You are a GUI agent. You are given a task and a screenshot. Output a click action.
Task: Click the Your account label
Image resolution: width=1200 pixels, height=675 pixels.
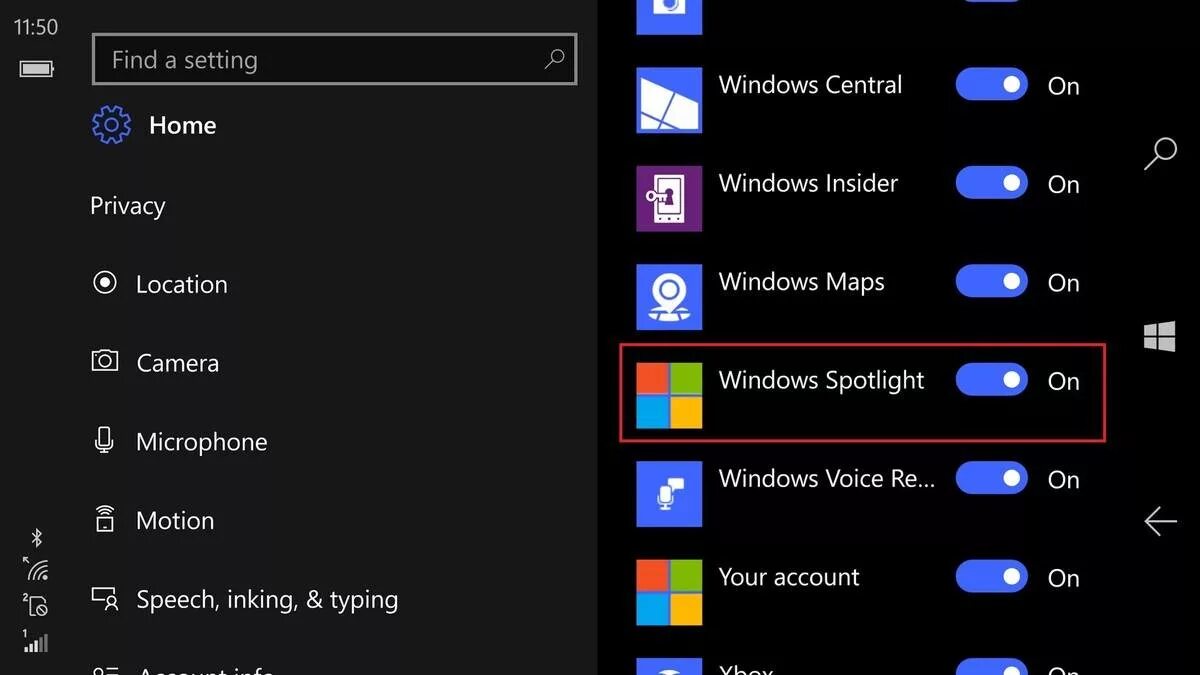789,577
